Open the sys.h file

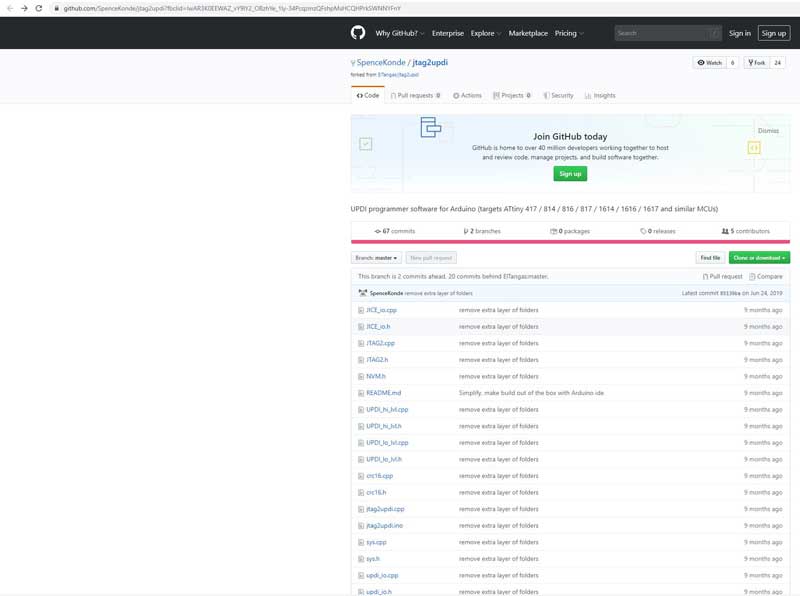pyautogui.click(x=373, y=559)
